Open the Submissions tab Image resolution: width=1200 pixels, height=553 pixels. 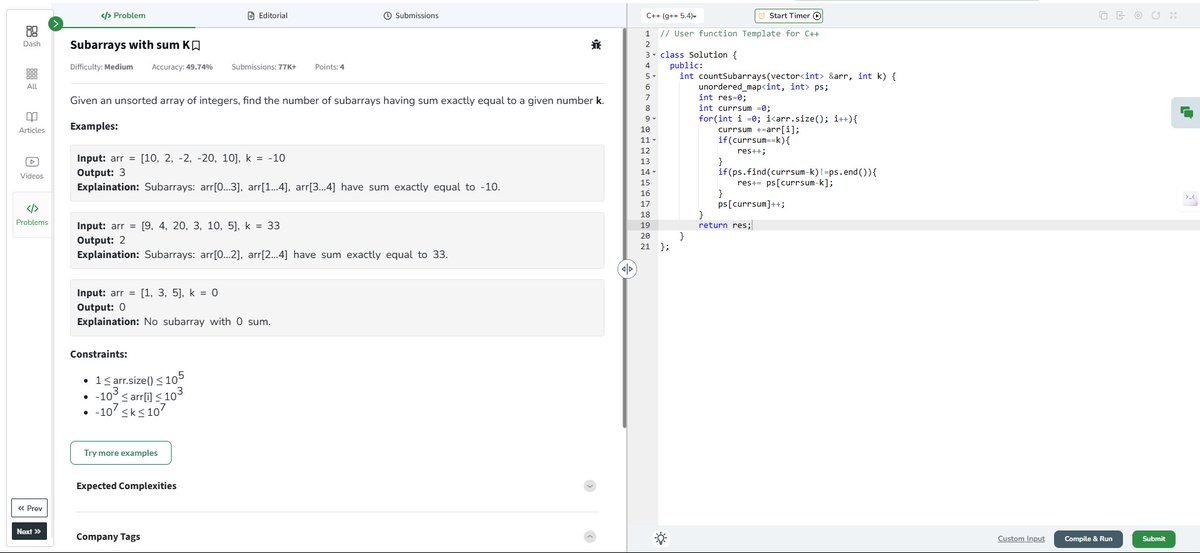tap(411, 16)
